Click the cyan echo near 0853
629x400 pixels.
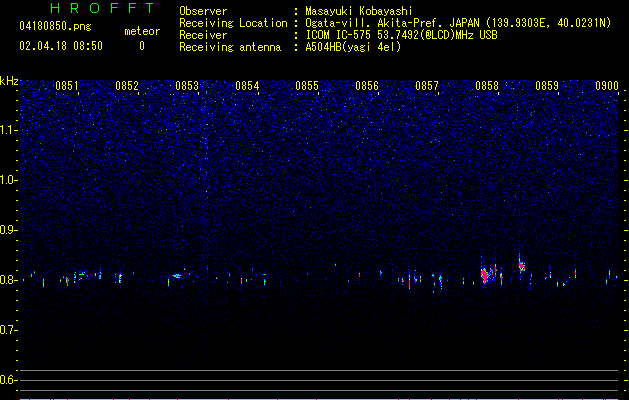(177, 276)
